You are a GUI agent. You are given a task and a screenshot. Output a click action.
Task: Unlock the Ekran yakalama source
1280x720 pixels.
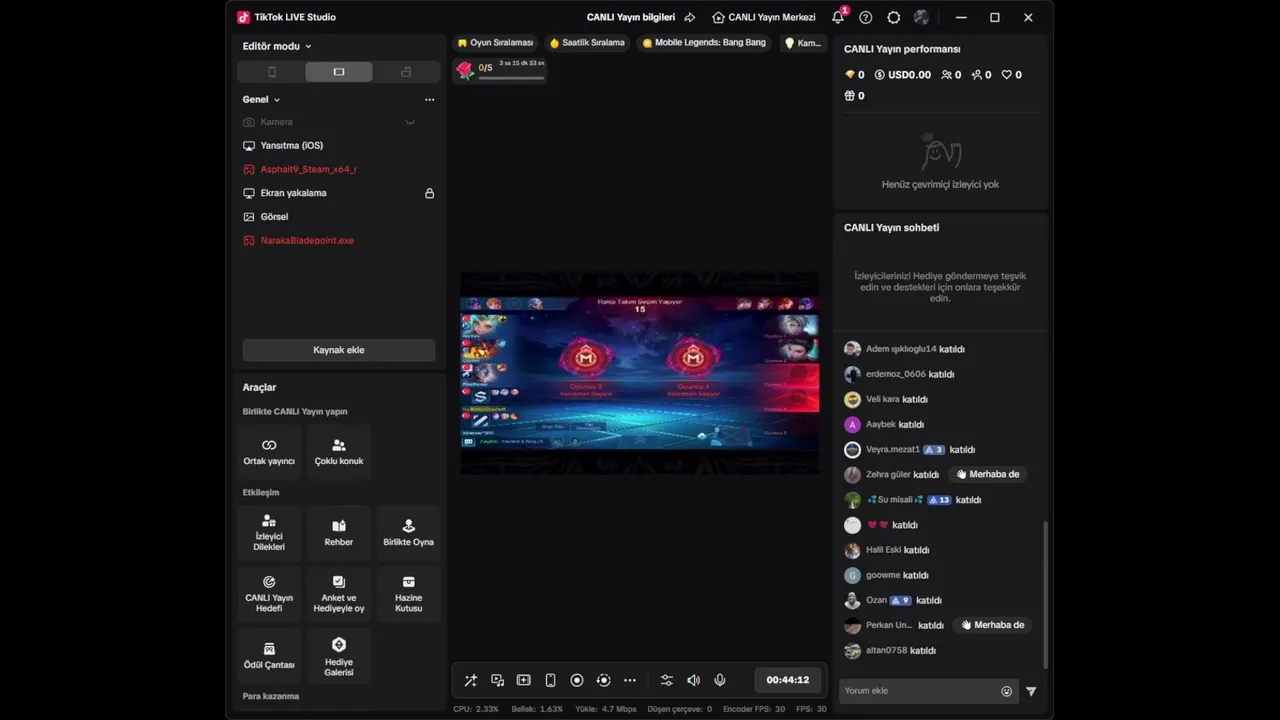[430, 193]
